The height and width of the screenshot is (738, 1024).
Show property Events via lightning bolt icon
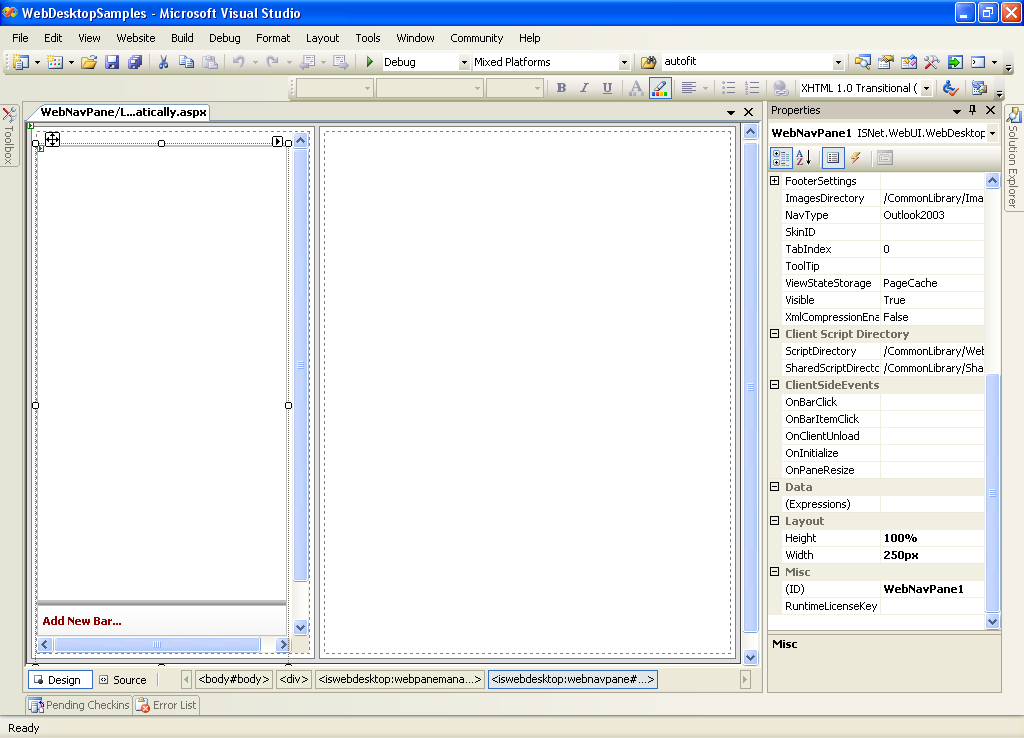point(856,158)
